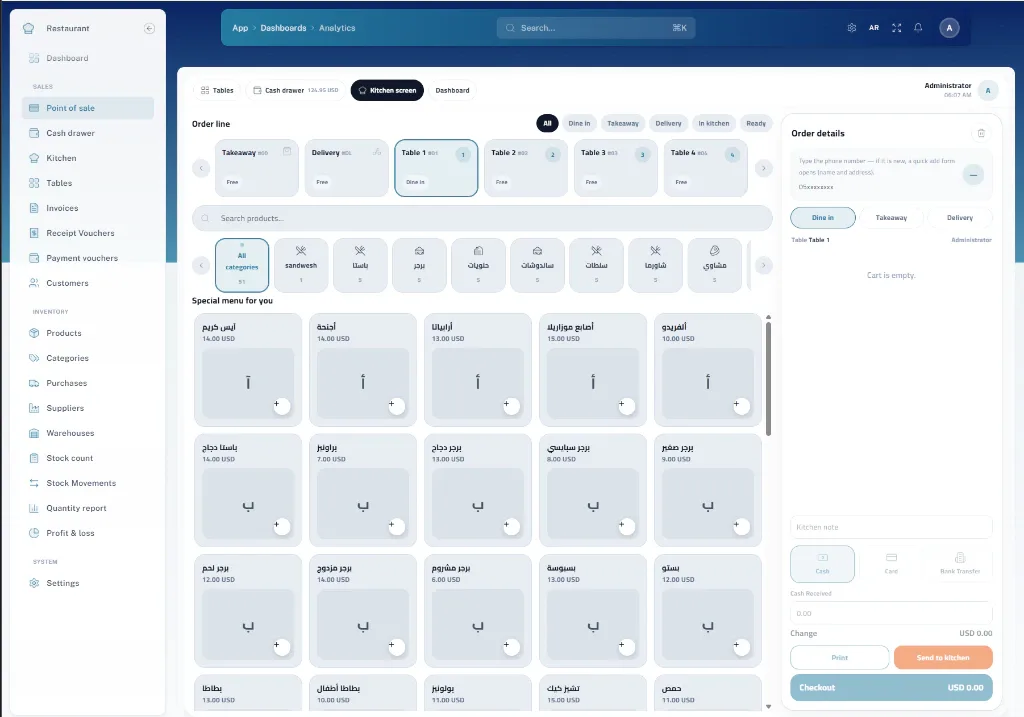Image resolution: width=1024 pixels, height=717 pixels.
Task: Add براونيز to cart with plus
Action: (396, 526)
